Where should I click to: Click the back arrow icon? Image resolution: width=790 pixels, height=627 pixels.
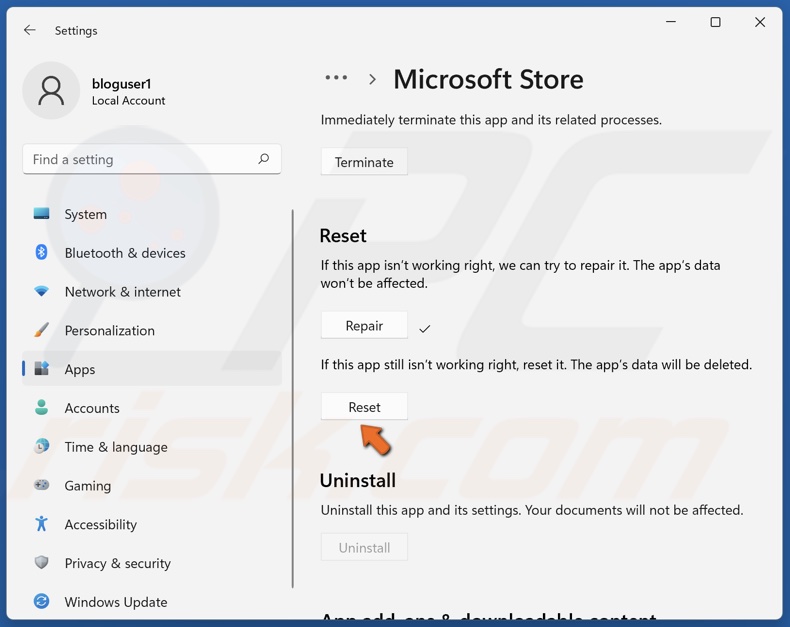[30, 30]
